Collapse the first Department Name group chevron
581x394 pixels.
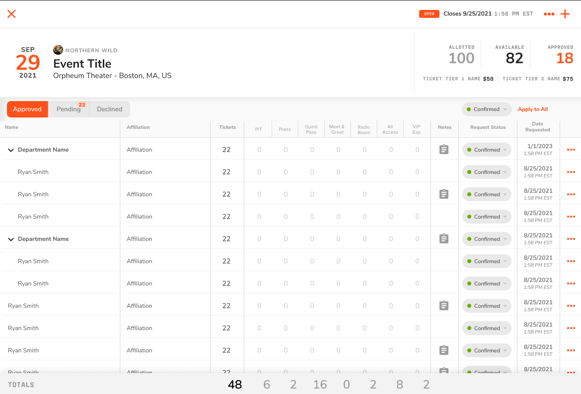[11, 150]
